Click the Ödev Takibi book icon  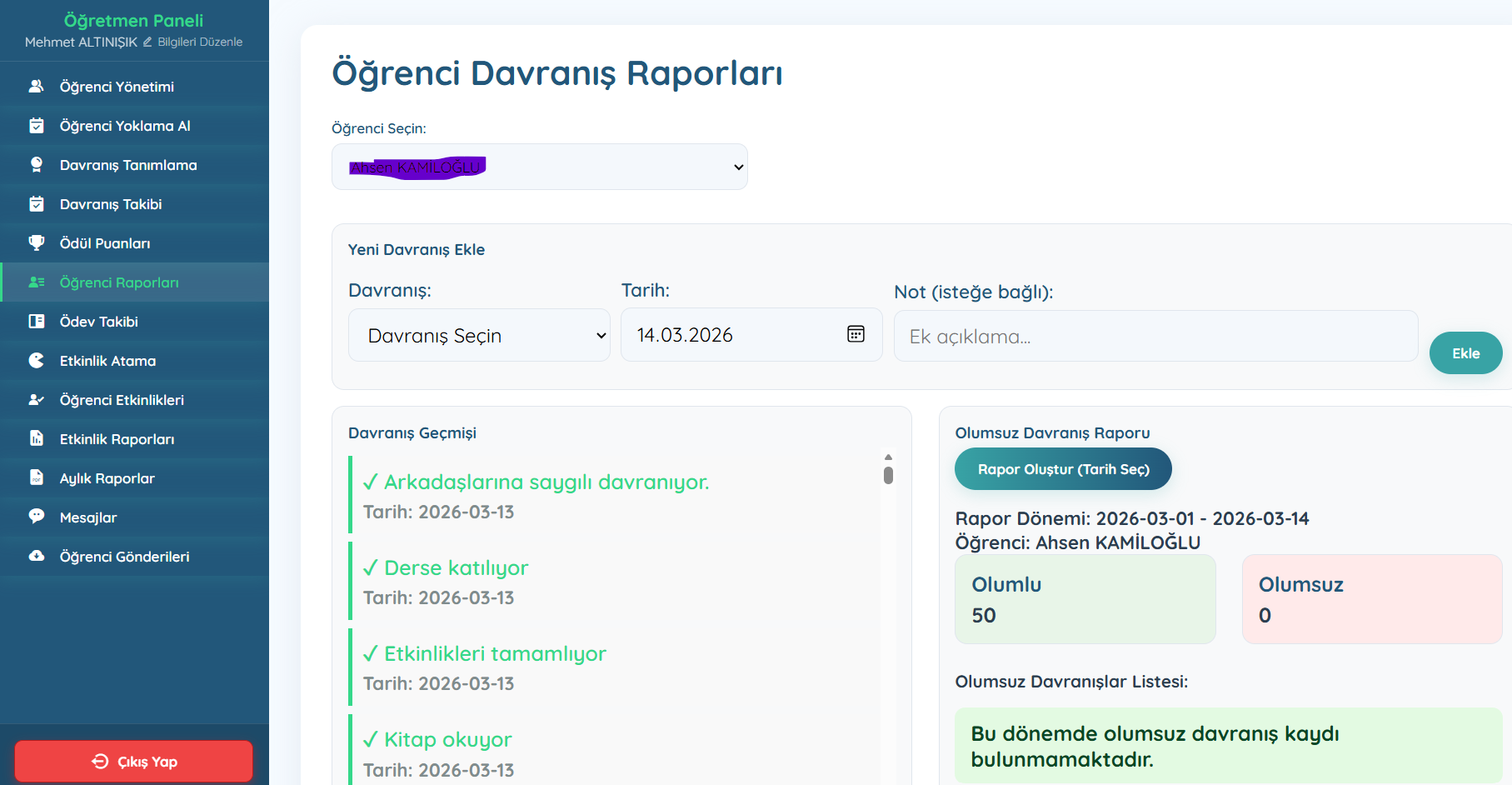[37, 322]
